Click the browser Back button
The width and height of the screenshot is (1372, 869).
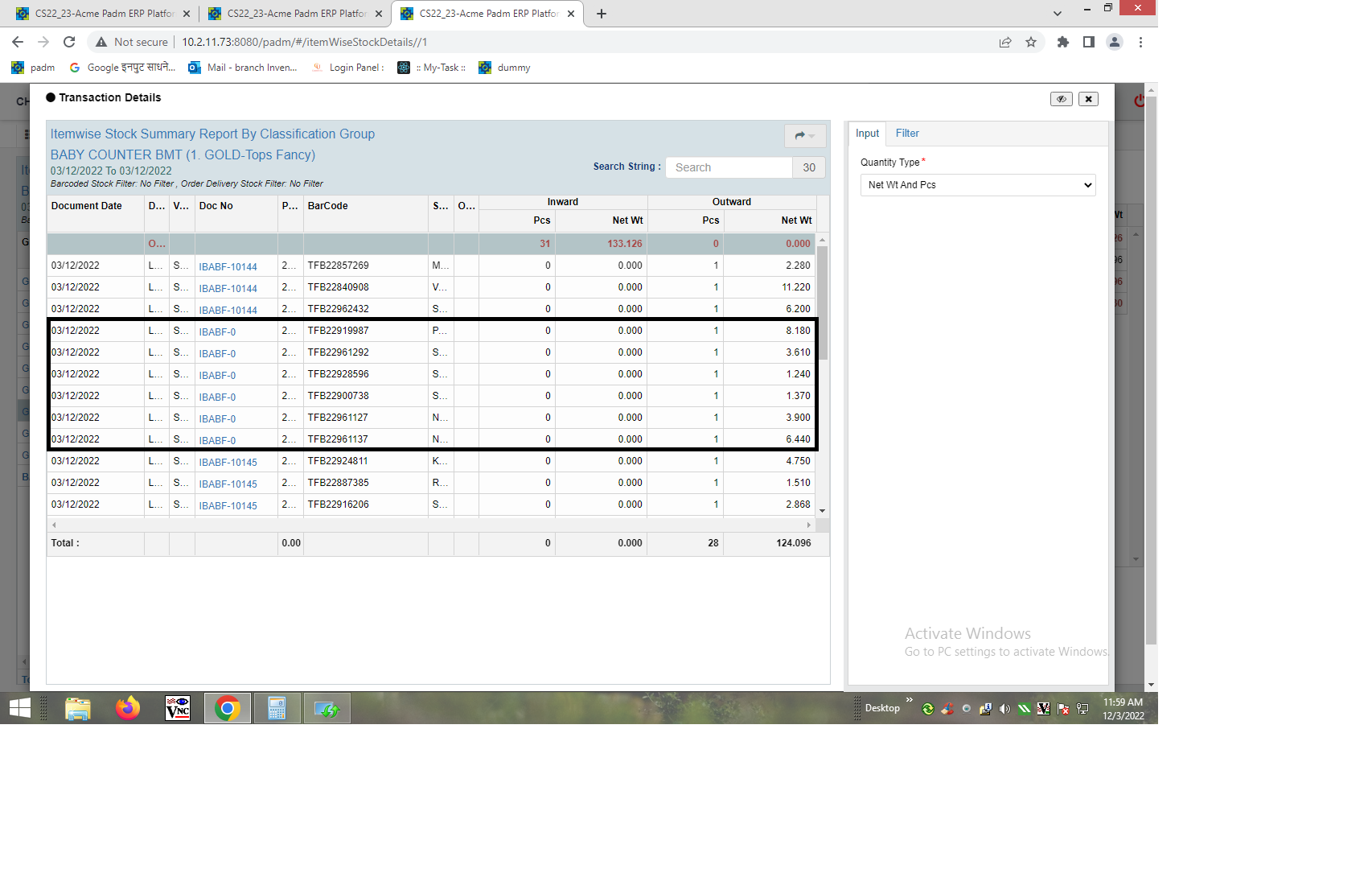pos(18,42)
